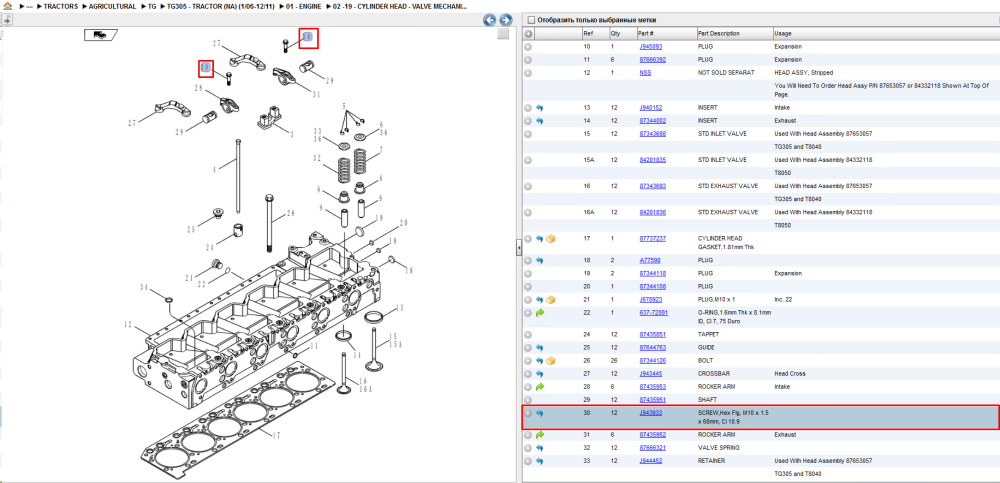This screenshot has height=483, width=1000.
Task: Click 'NOT SOLD SEPARAT' description text
Action: pyautogui.click(x=726, y=73)
